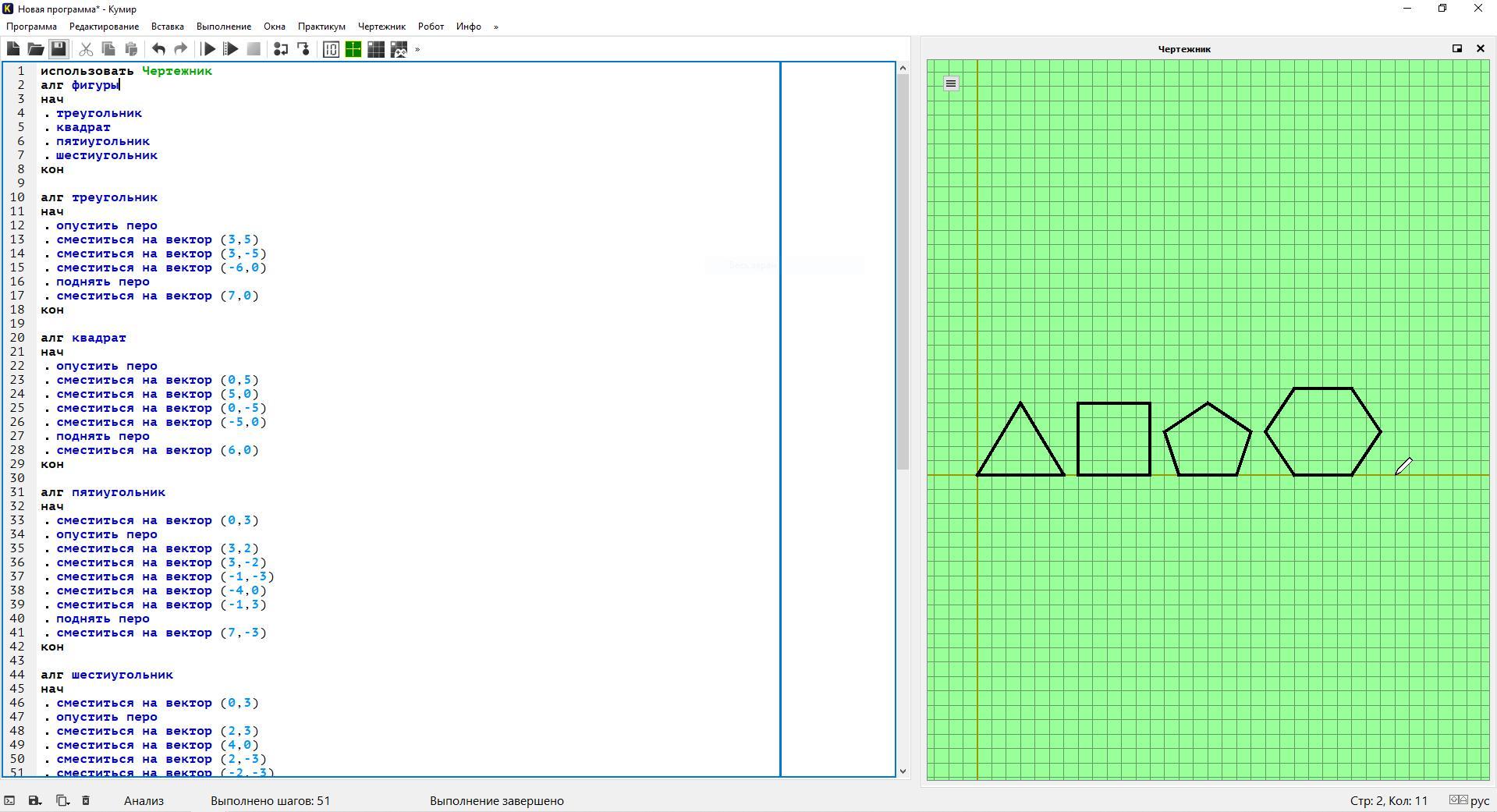This screenshot has width=1497, height=812.
Task: Click the drawn triangle on canvas
Action: pyautogui.click(x=1020, y=439)
